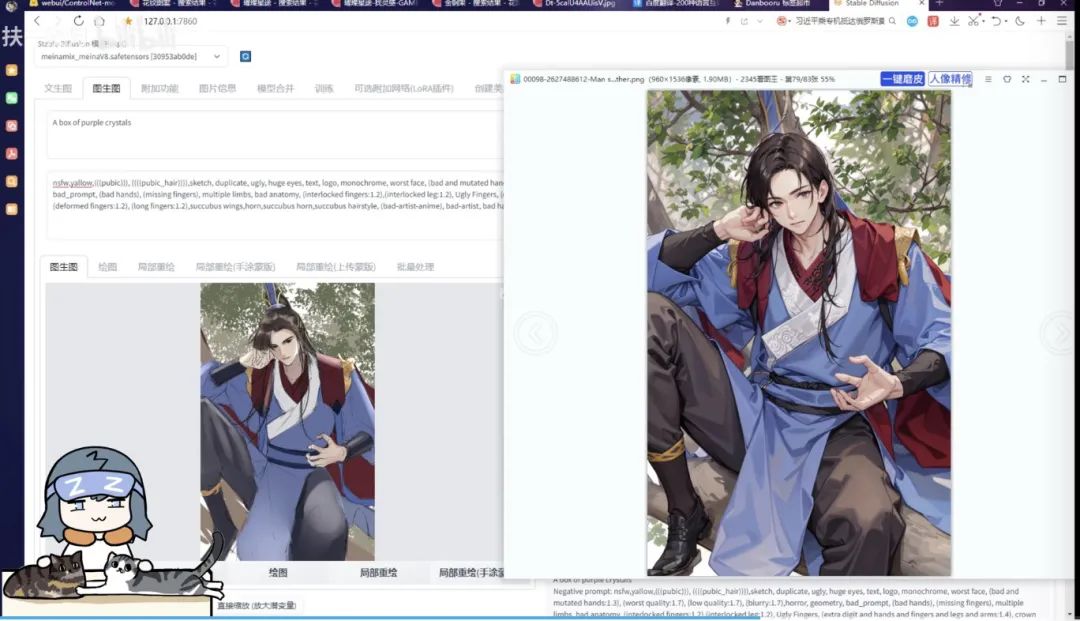Select the 绘图 sub-tab
Viewport: 1080px width, 621px height.
107,266
